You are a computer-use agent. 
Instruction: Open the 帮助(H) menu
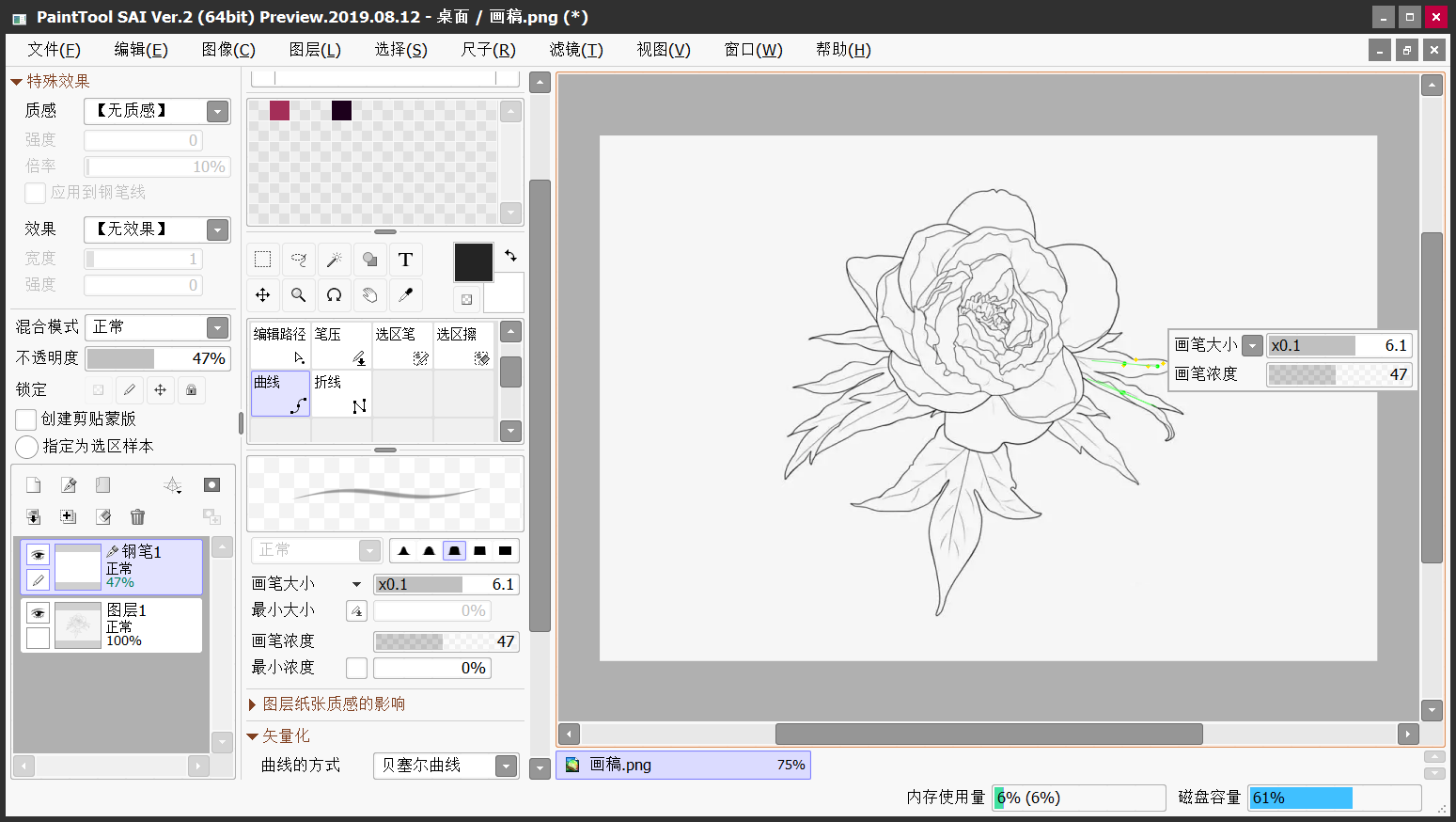pyautogui.click(x=843, y=50)
